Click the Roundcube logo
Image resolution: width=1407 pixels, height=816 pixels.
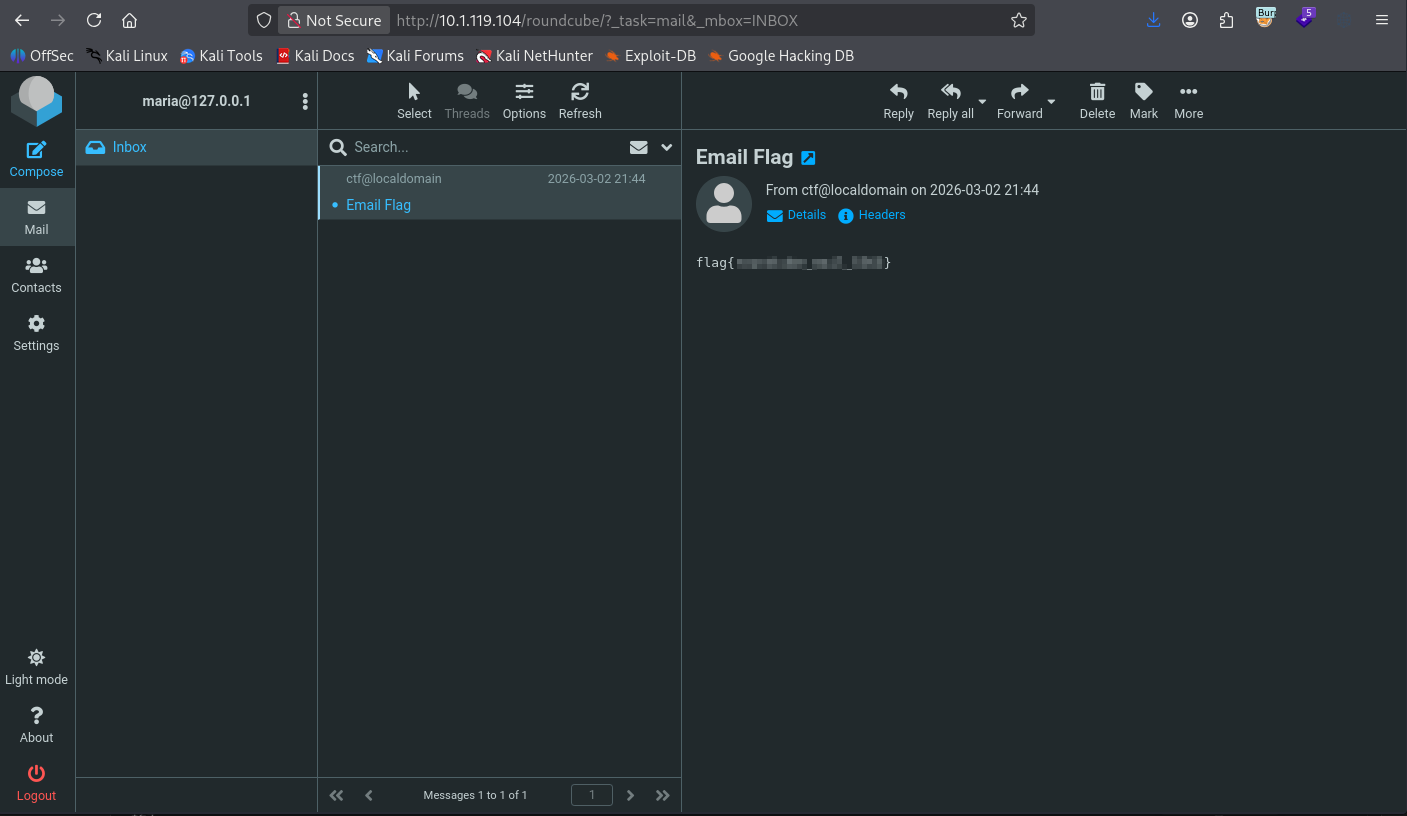click(36, 101)
